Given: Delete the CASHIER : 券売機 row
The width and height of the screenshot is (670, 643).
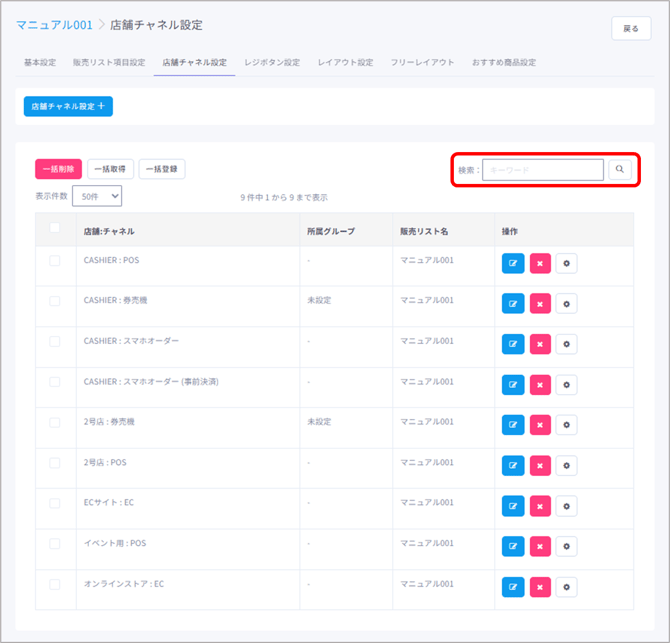Looking at the screenshot, I should [540, 303].
